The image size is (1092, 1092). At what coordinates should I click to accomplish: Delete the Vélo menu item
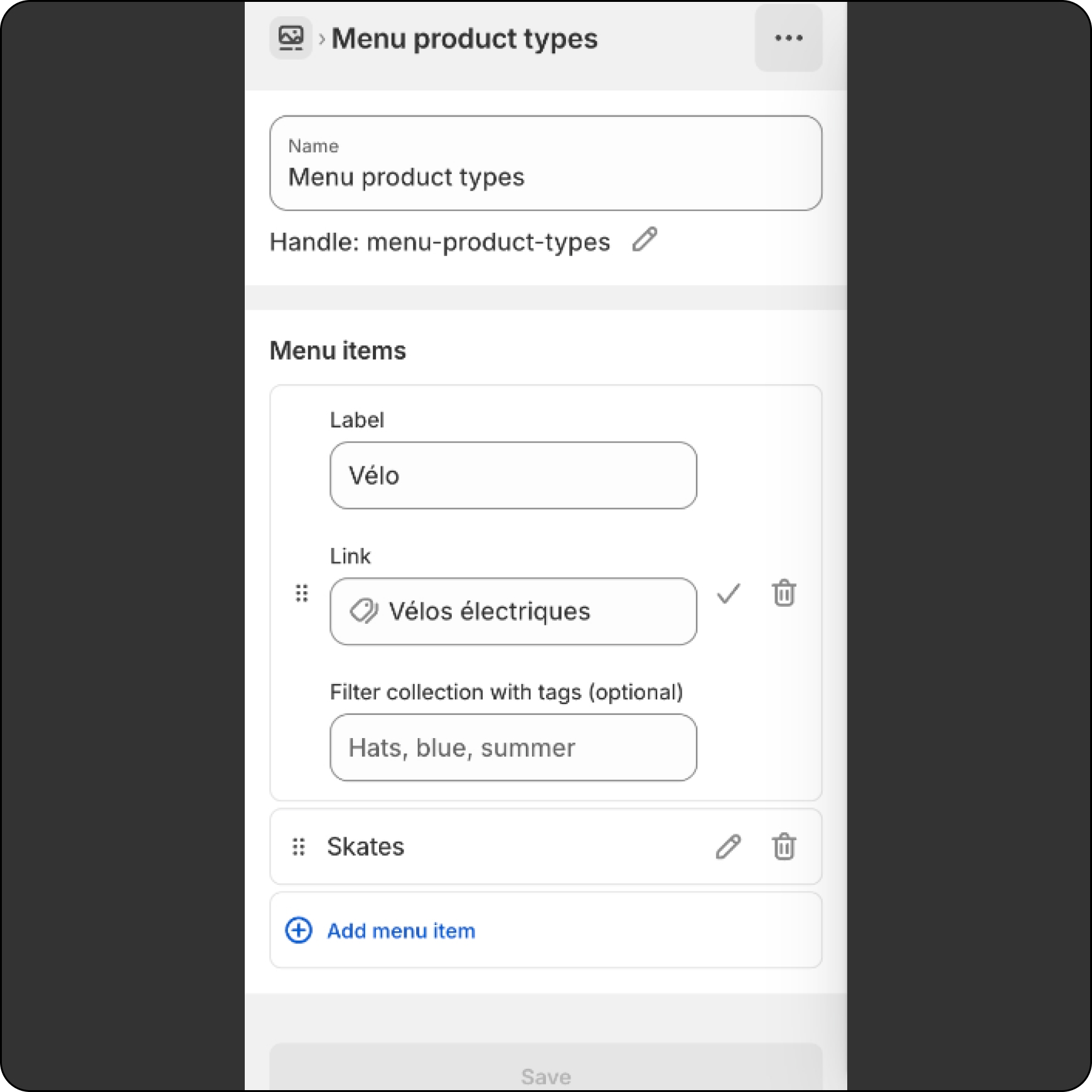click(784, 593)
